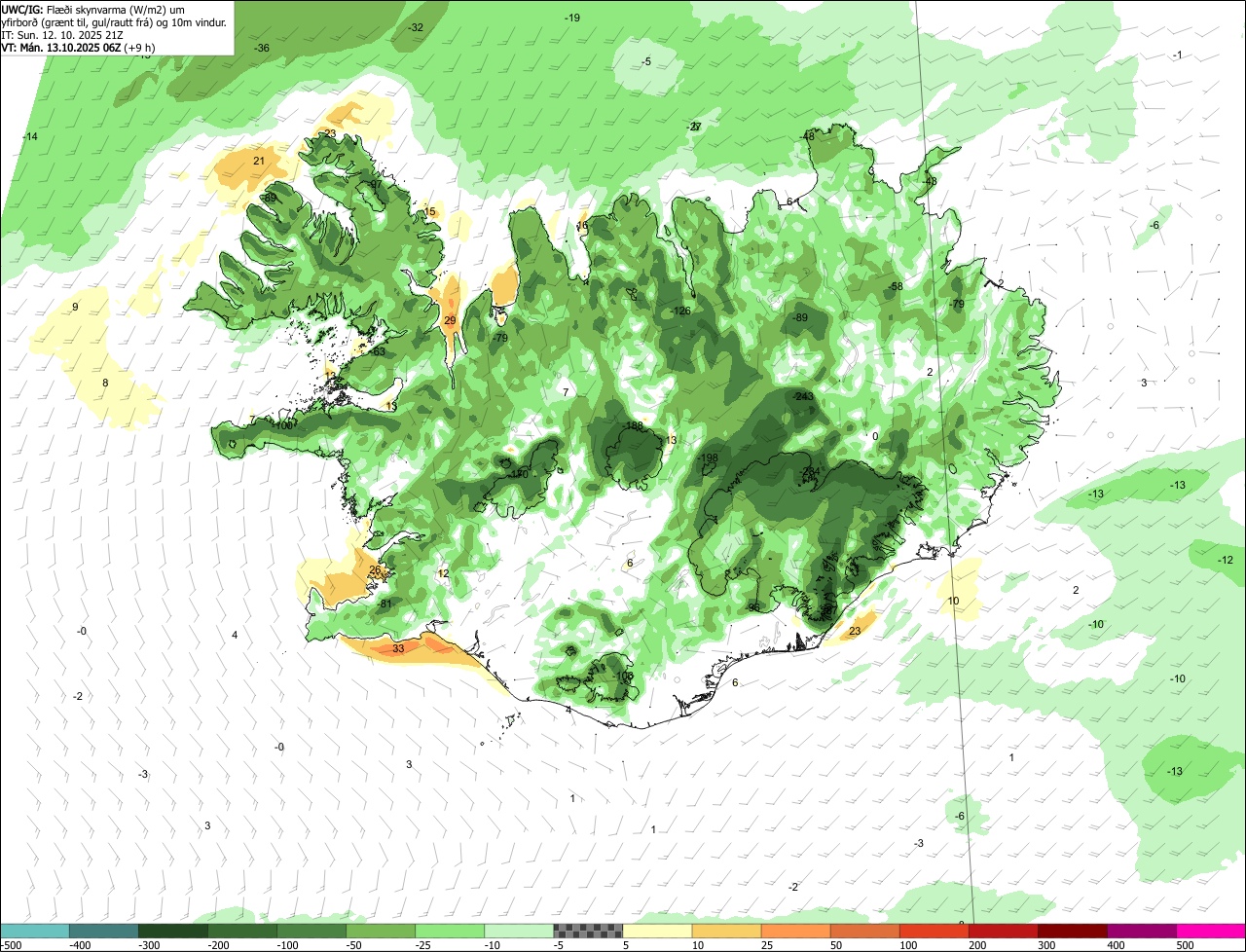Click the '-126' flux value in north Iceland

pos(681,311)
